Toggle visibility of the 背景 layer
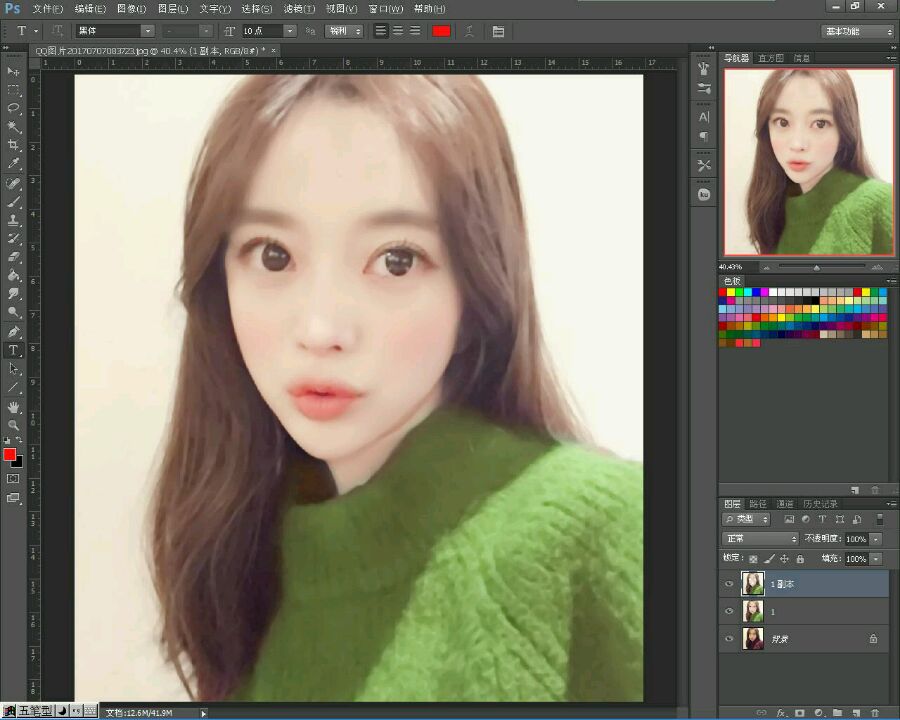Viewport: 900px width, 720px height. [x=729, y=638]
